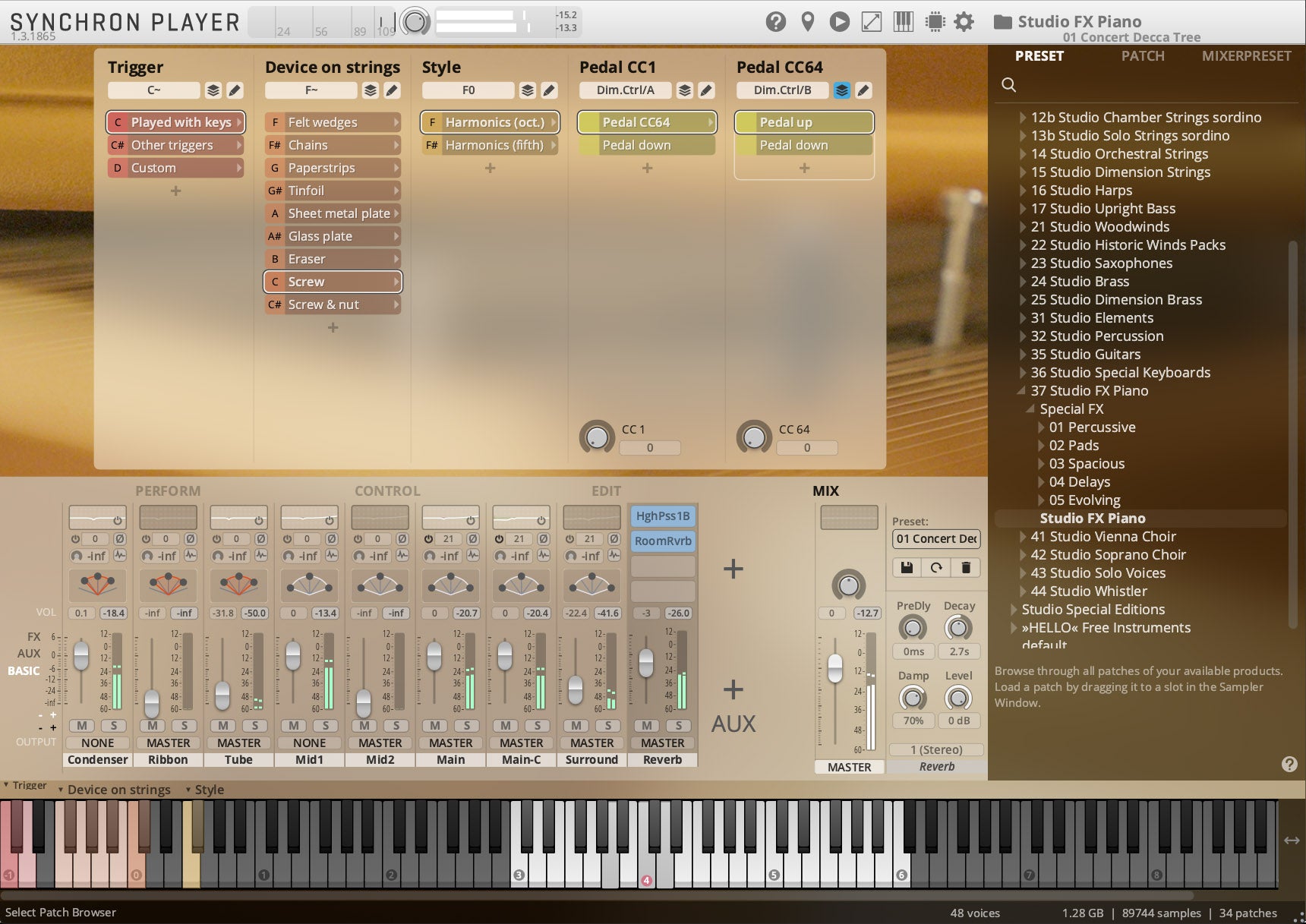Open the help question mark icon
The height and width of the screenshot is (924, 1306).
point(776,21)
